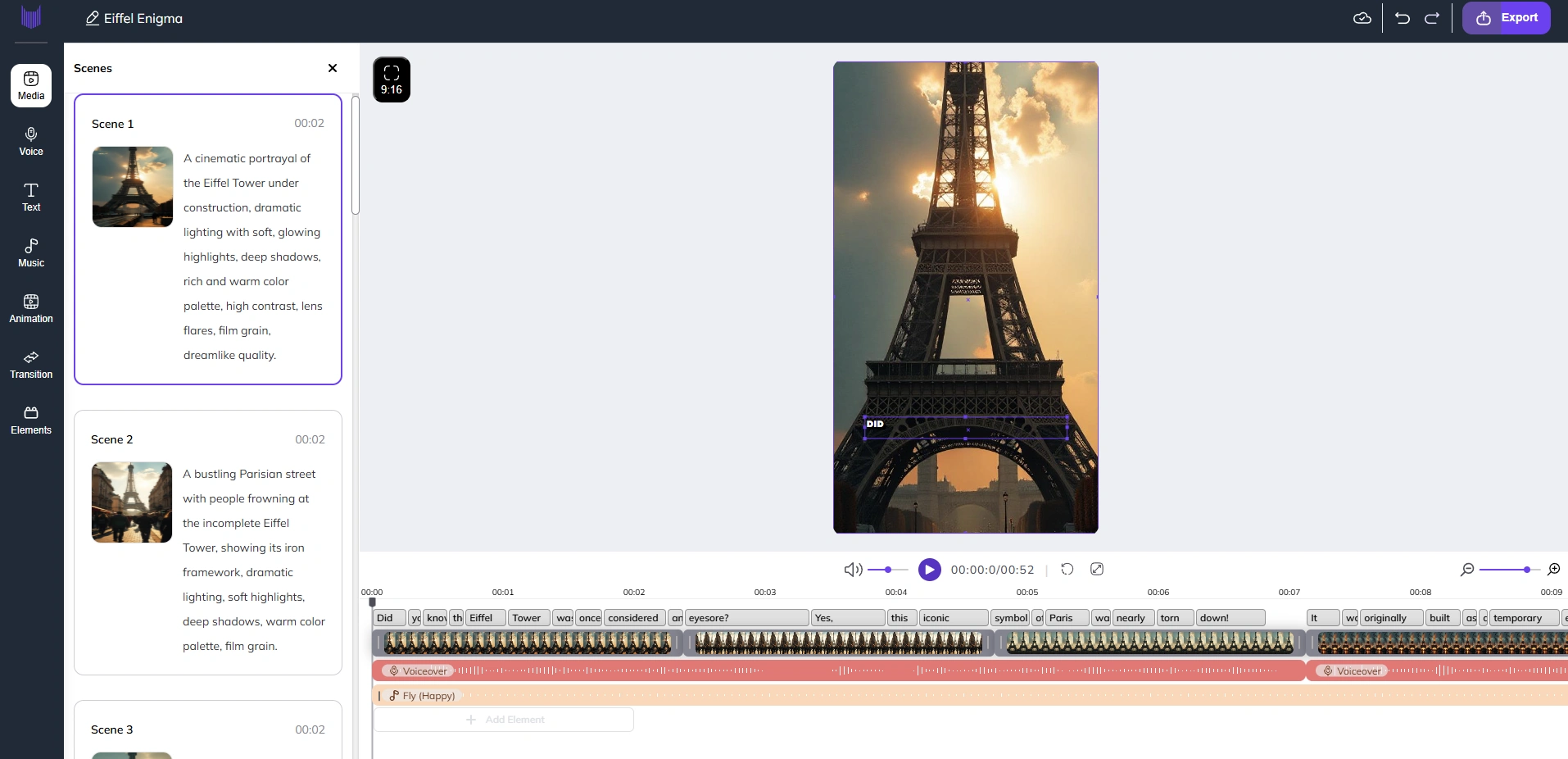This screenshot has width=1568, height=759.
Task: Click the expand icon next to replay
Action: click(x=1097, y=569)
